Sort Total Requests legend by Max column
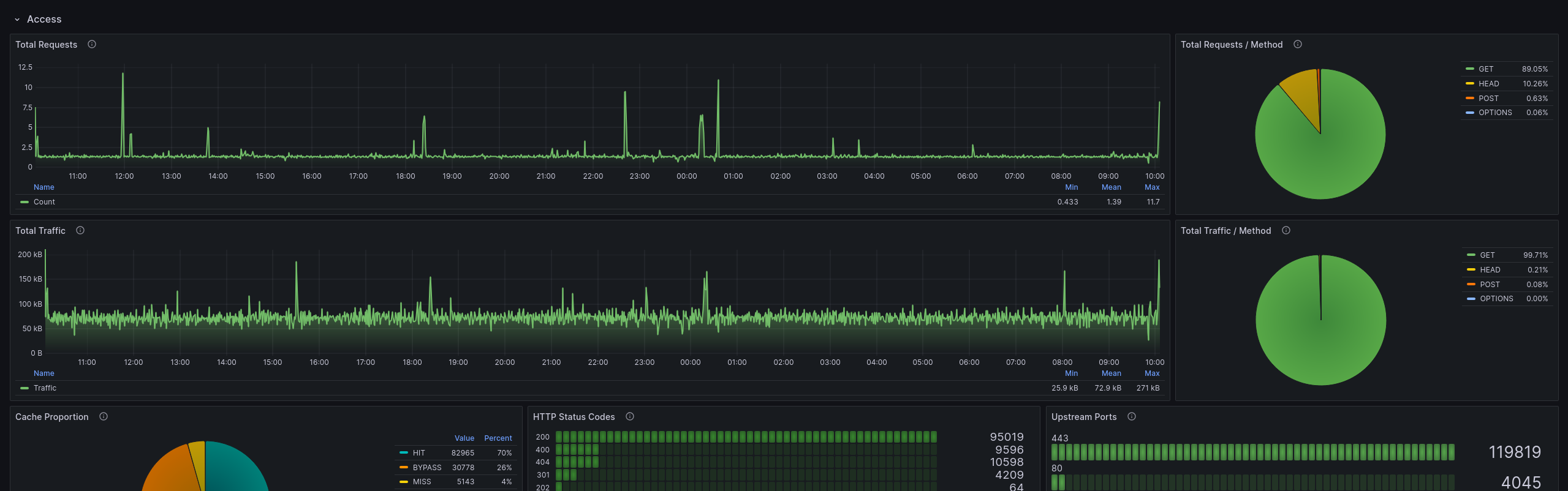This screenshot has width=1568, height=491. tap(1152, 187)
